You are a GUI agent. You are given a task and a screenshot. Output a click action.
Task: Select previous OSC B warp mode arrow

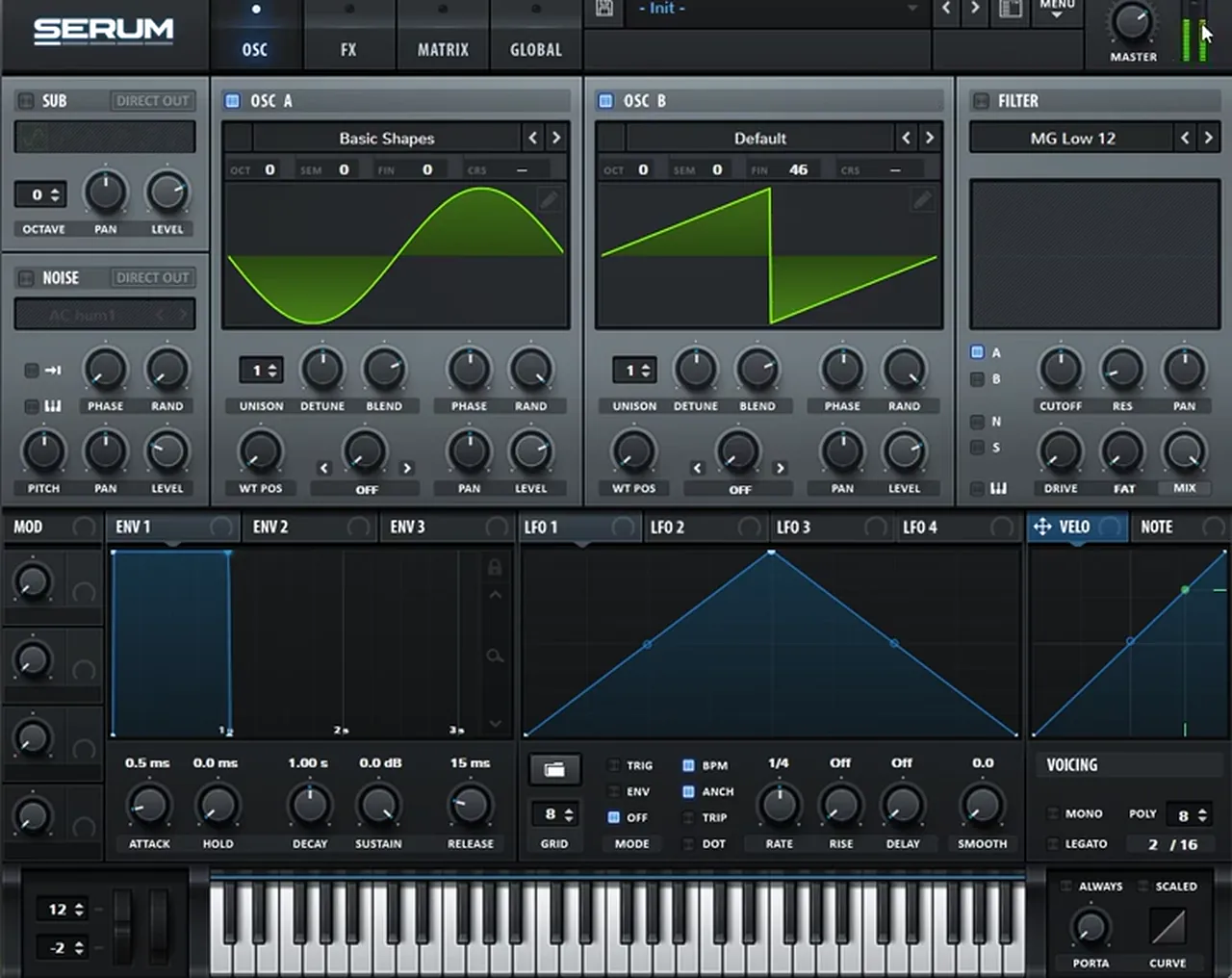point(697,468)
